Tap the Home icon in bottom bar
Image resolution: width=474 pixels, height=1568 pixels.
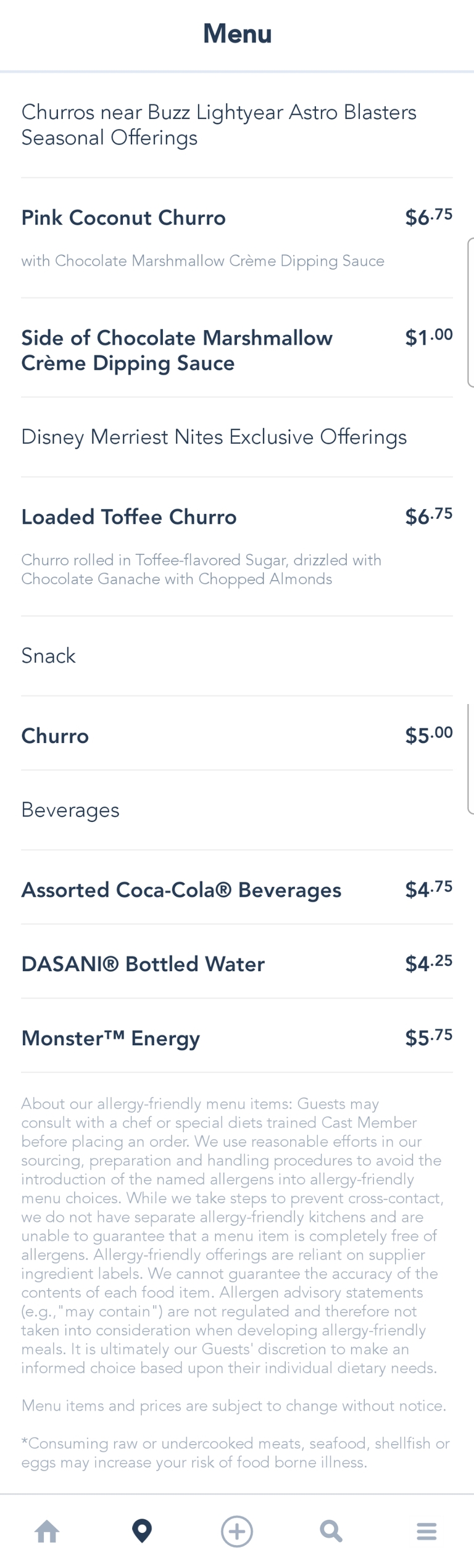tap(48, 1530)
